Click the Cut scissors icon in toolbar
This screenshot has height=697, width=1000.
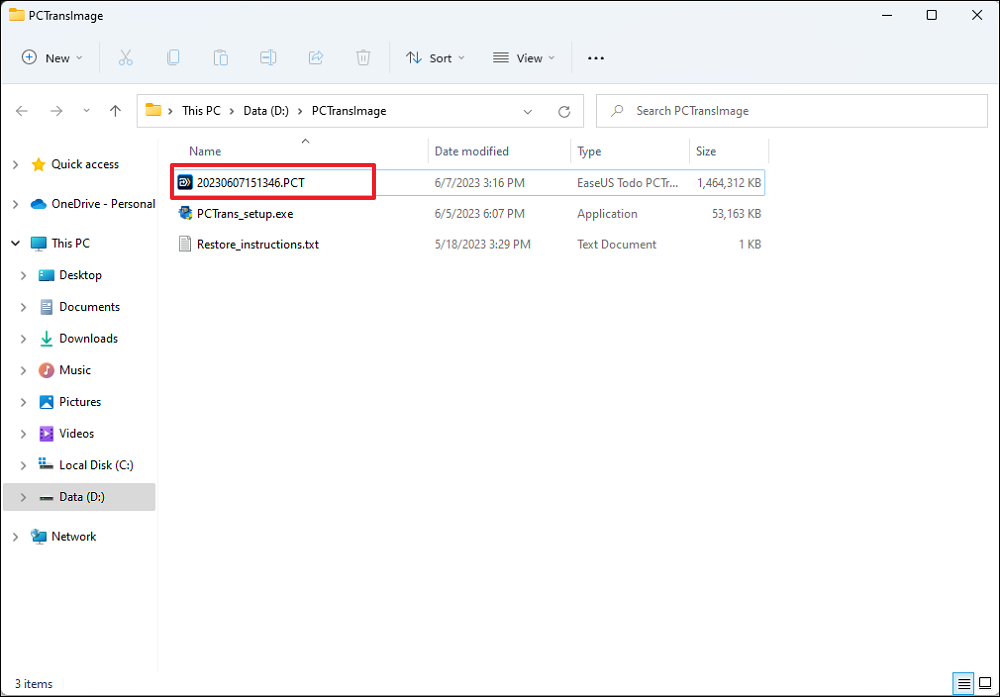[126, 58]
